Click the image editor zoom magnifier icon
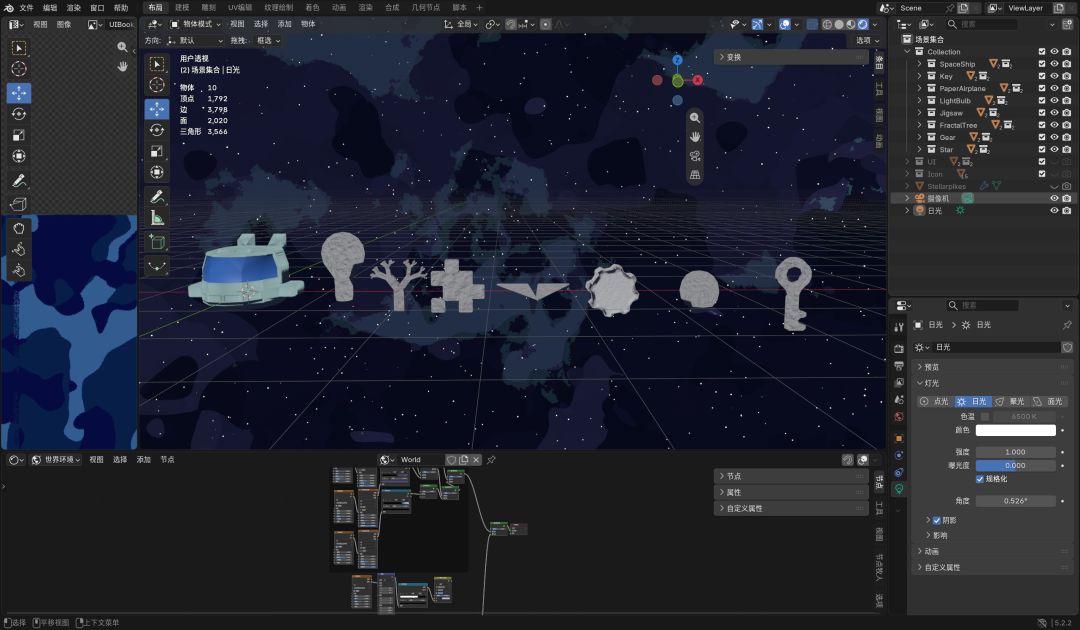The image size is (1080, 630). pos(122,47)
